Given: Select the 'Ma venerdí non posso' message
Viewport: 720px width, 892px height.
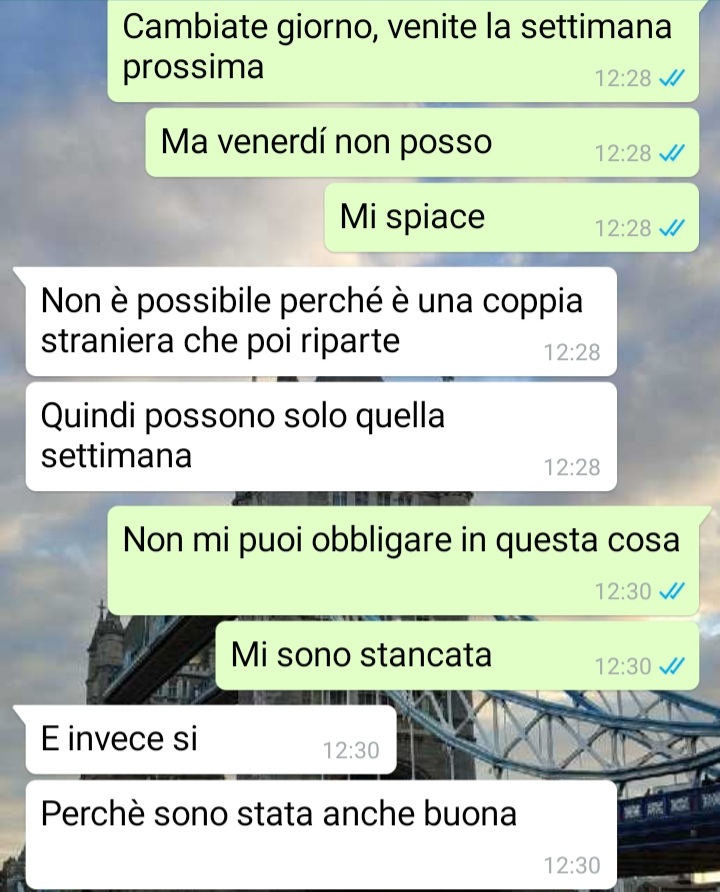Looking at the screenshot, I should pos(422,142).
